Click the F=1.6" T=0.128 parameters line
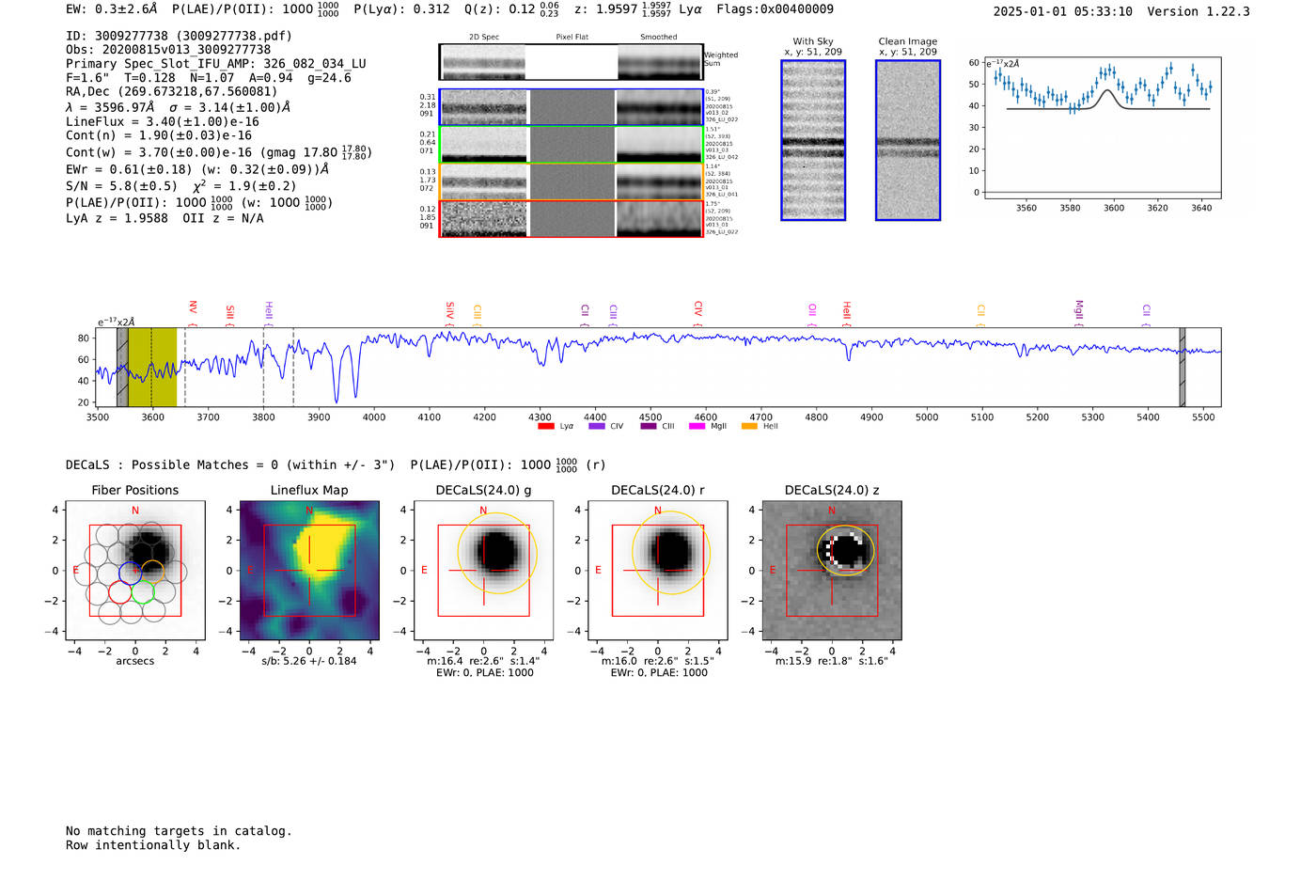1316x896 pixels. coord(209,78)
